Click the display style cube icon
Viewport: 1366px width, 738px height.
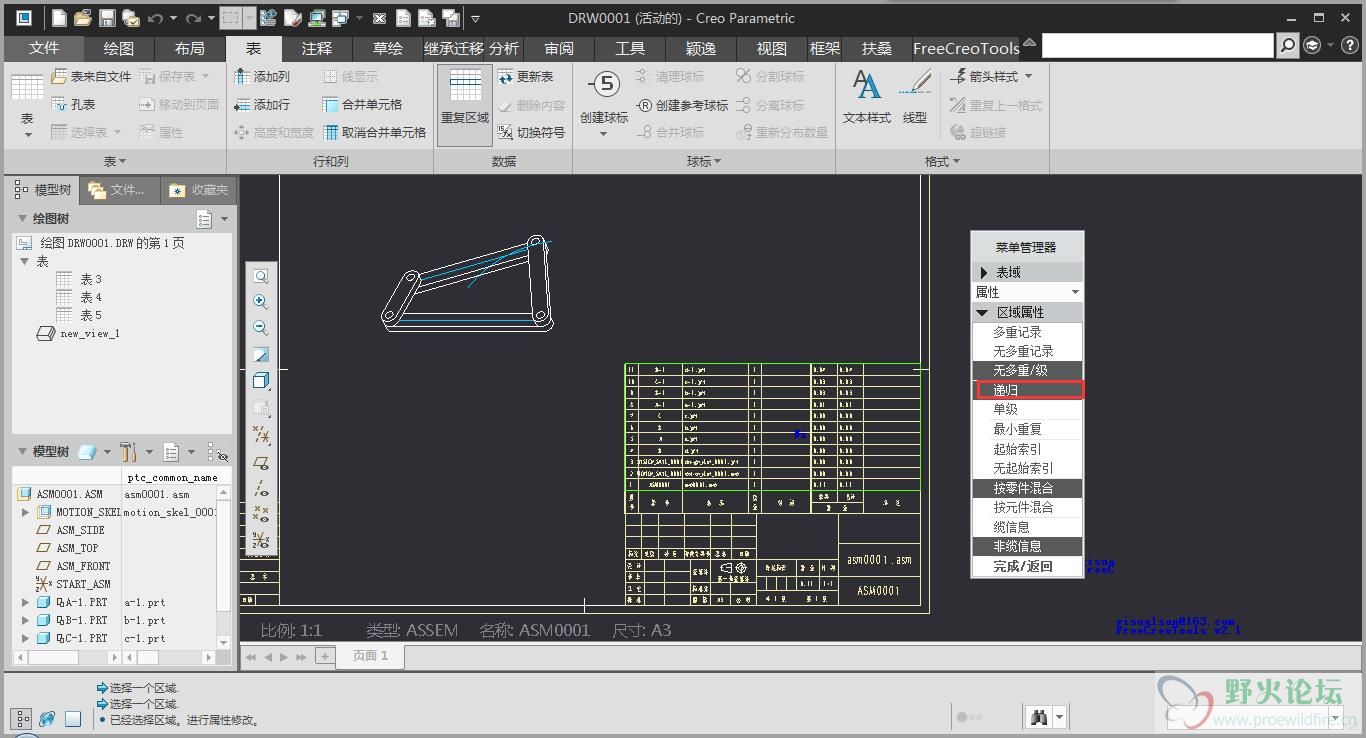(x=260, y=380)
